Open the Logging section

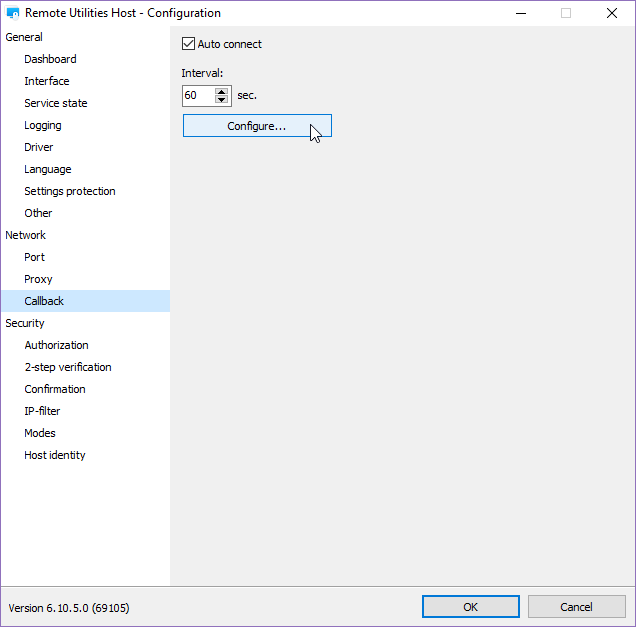coord(43,125)
